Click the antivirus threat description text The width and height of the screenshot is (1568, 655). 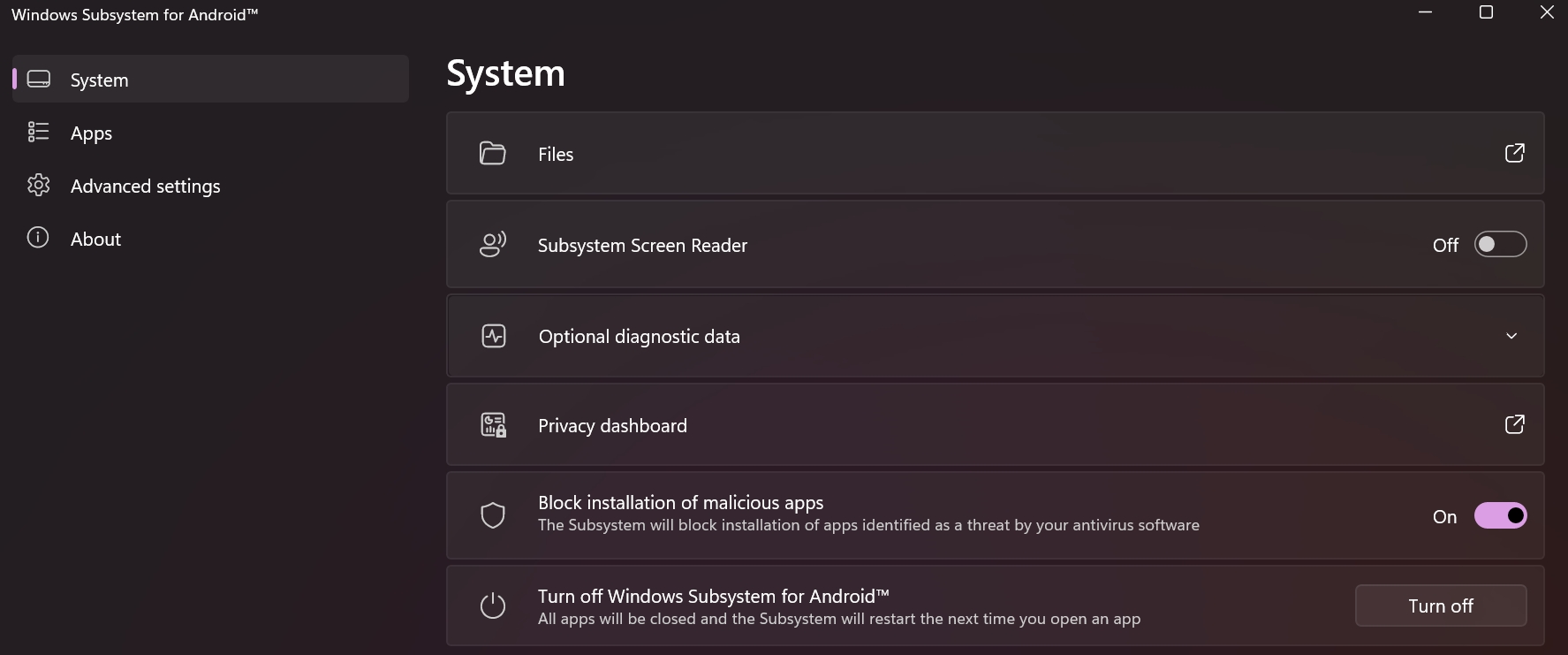[x=868, y=525]
